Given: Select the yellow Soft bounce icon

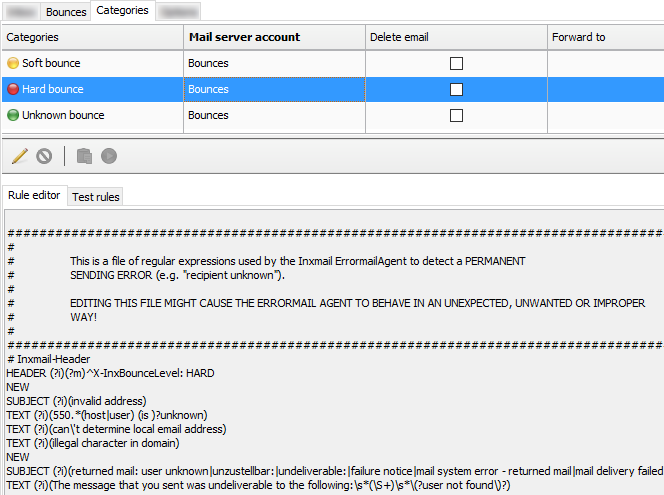Looking at the screenshot, I should pos(13,63).
